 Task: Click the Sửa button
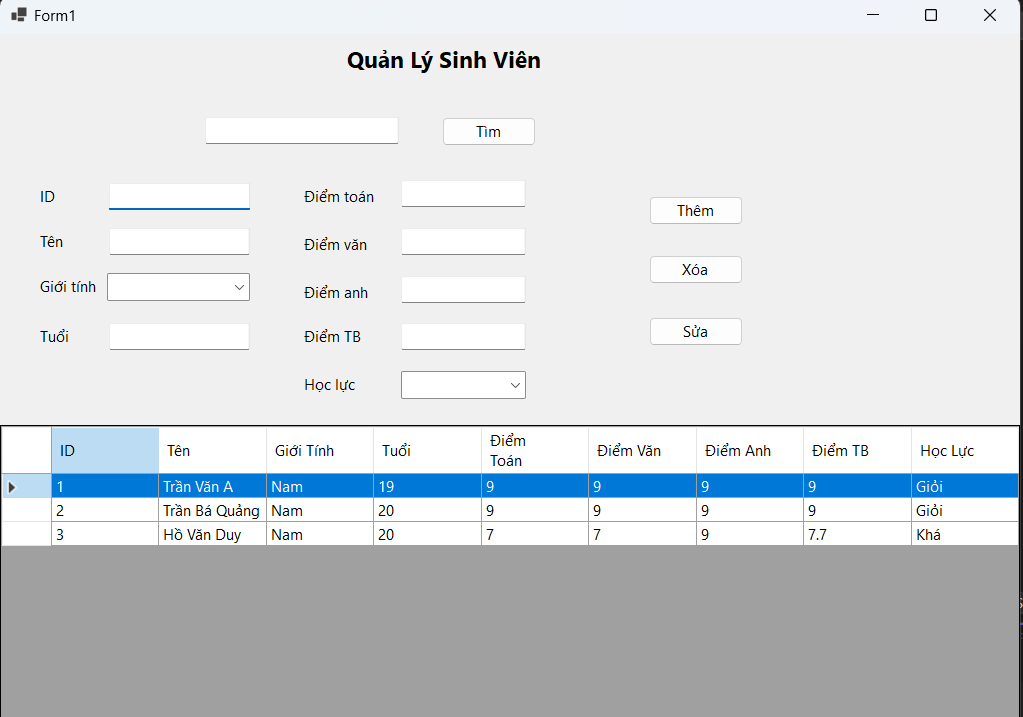point(695,331)
